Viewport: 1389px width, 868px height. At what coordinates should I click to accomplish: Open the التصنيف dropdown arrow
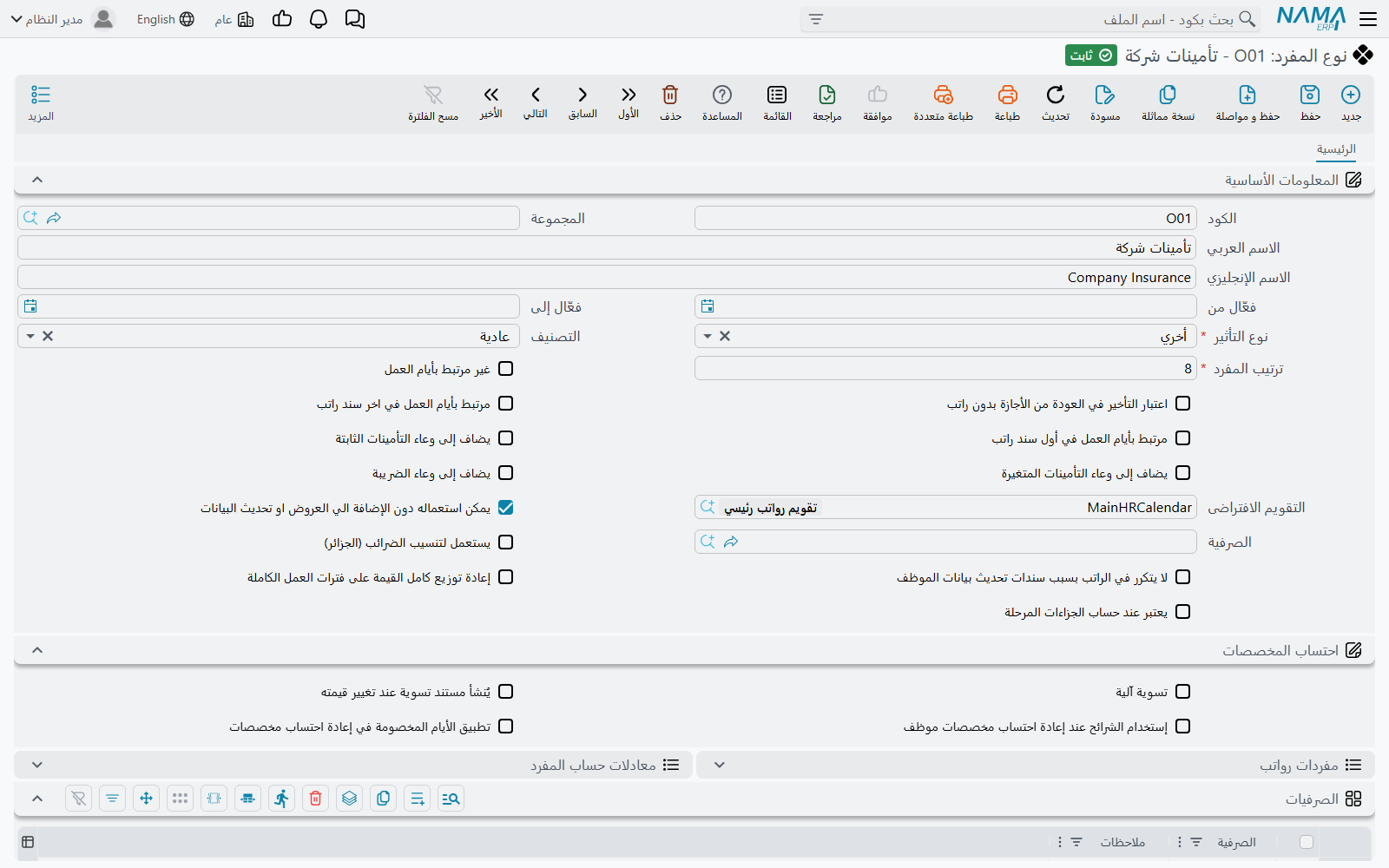click(30, 336)
